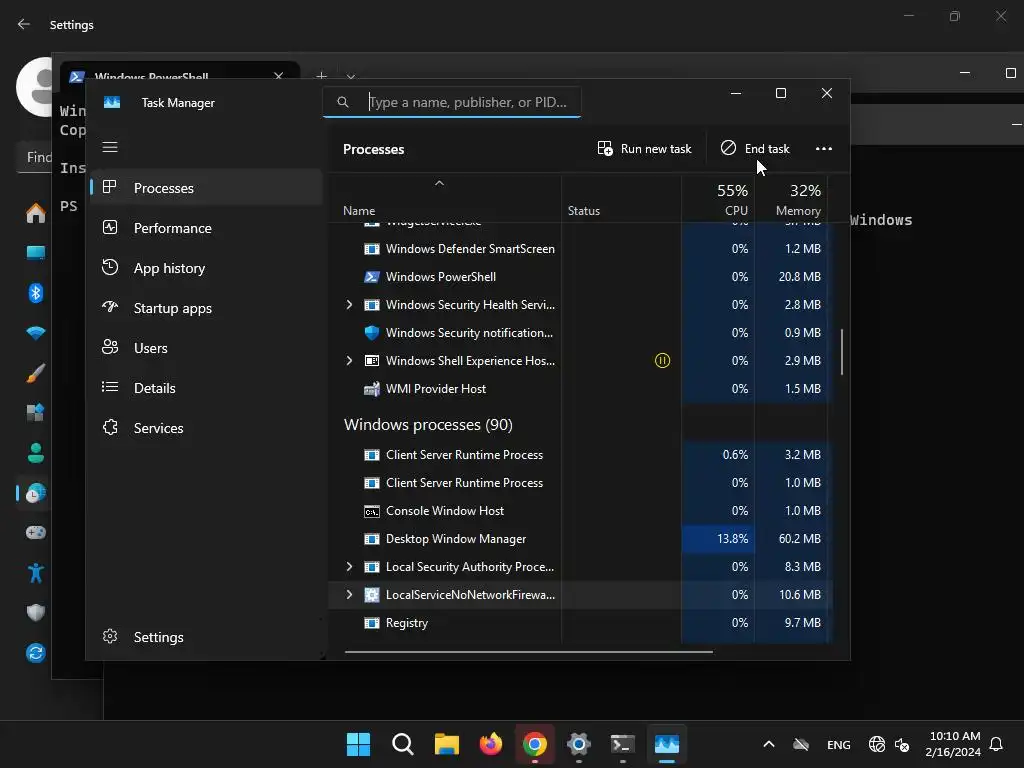
Task: Select the Client Server Runtime Process using 0.6% CPU
Action: point(581,455)
